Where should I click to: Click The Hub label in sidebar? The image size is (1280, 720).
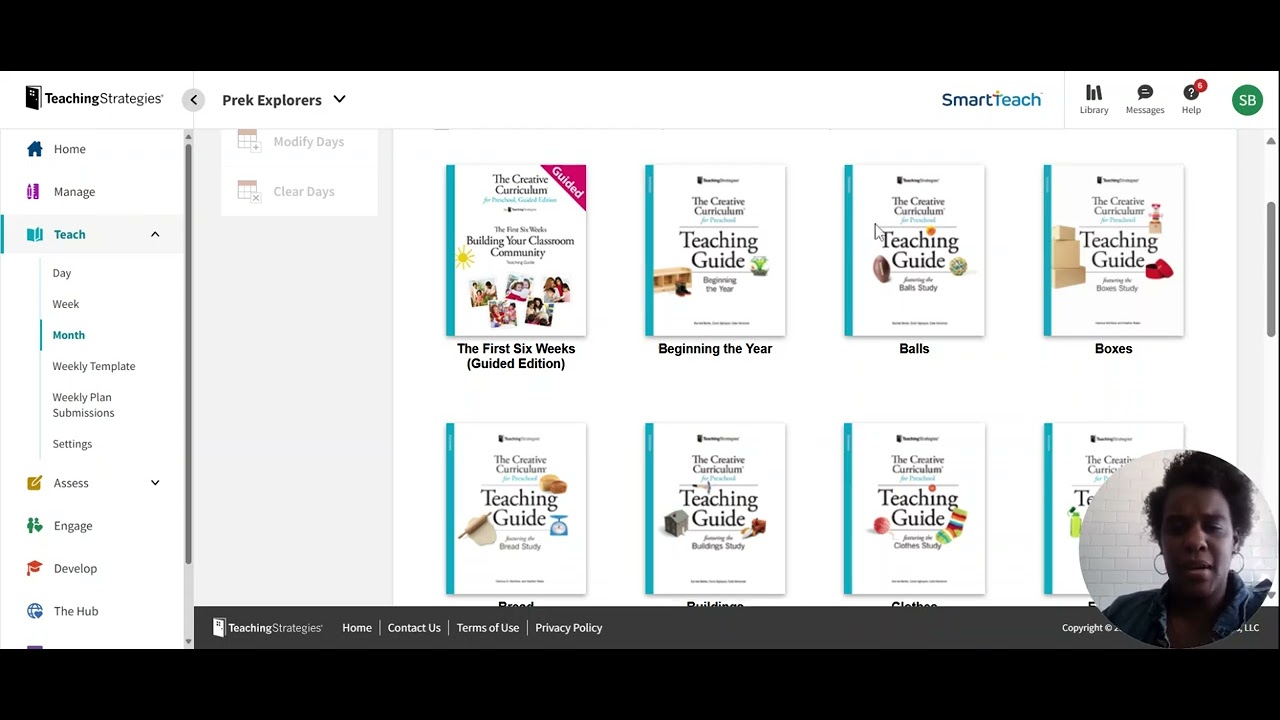coord(76,611)
